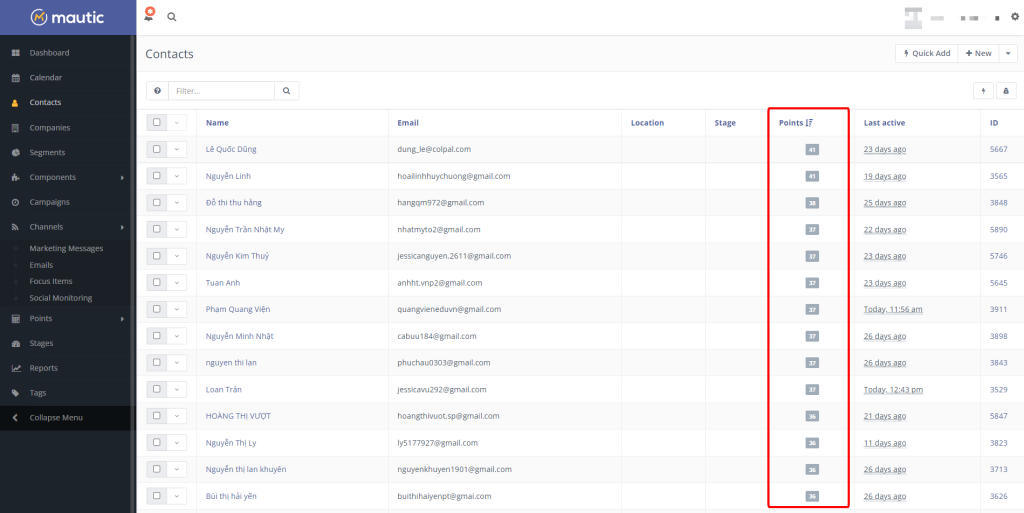The image size is (1024, 513).
Task: Collapse the sidebar menu
Action: point(56,417)
